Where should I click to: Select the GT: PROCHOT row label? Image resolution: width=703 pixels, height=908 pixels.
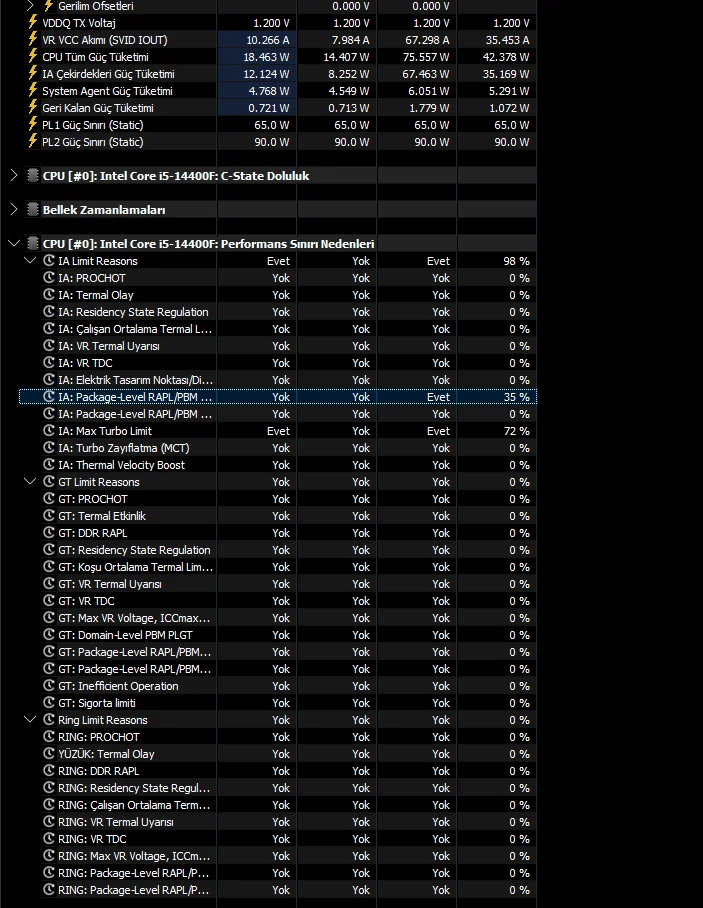[93, 499]
